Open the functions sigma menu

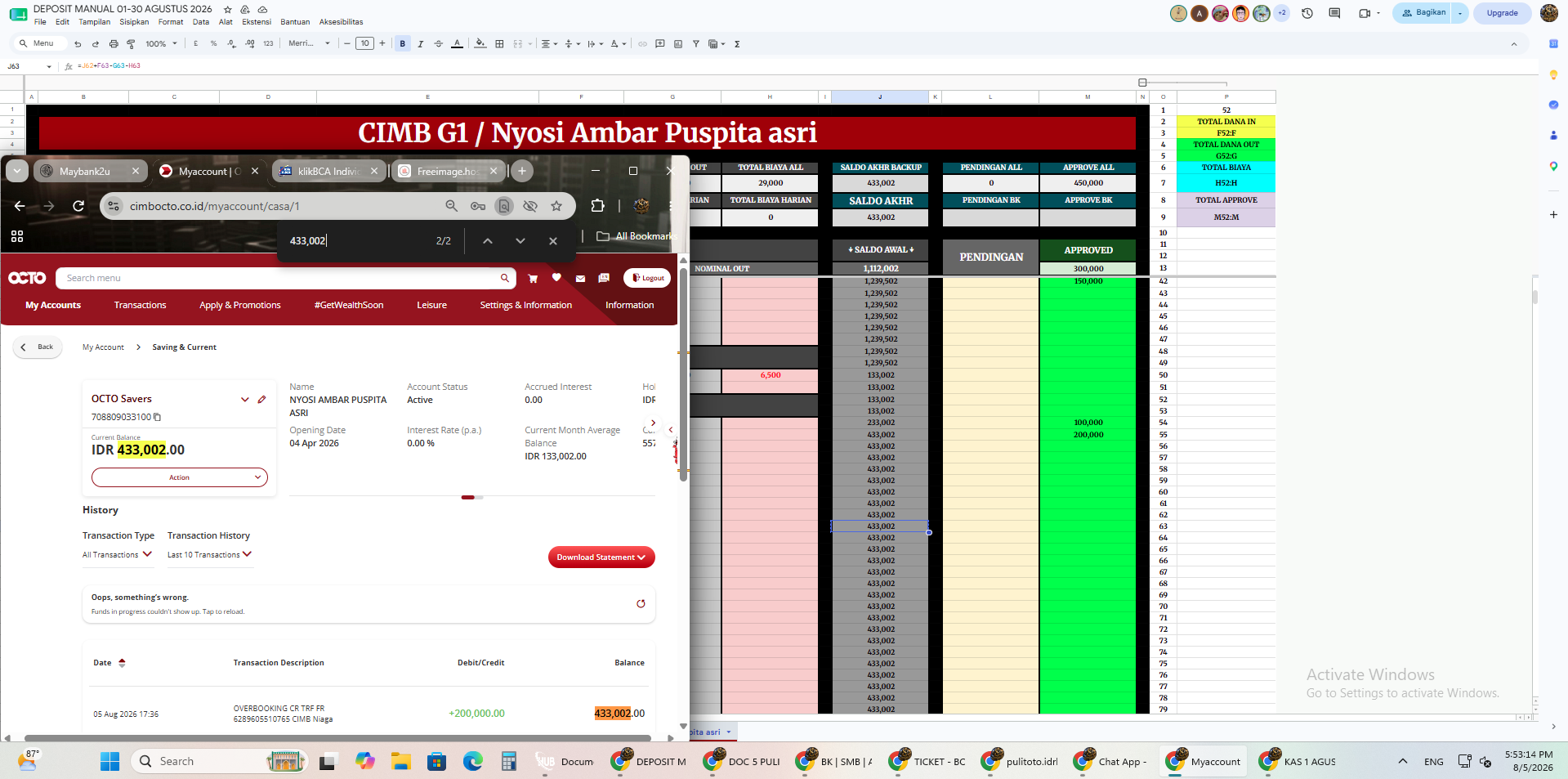[x=737, y=44]
